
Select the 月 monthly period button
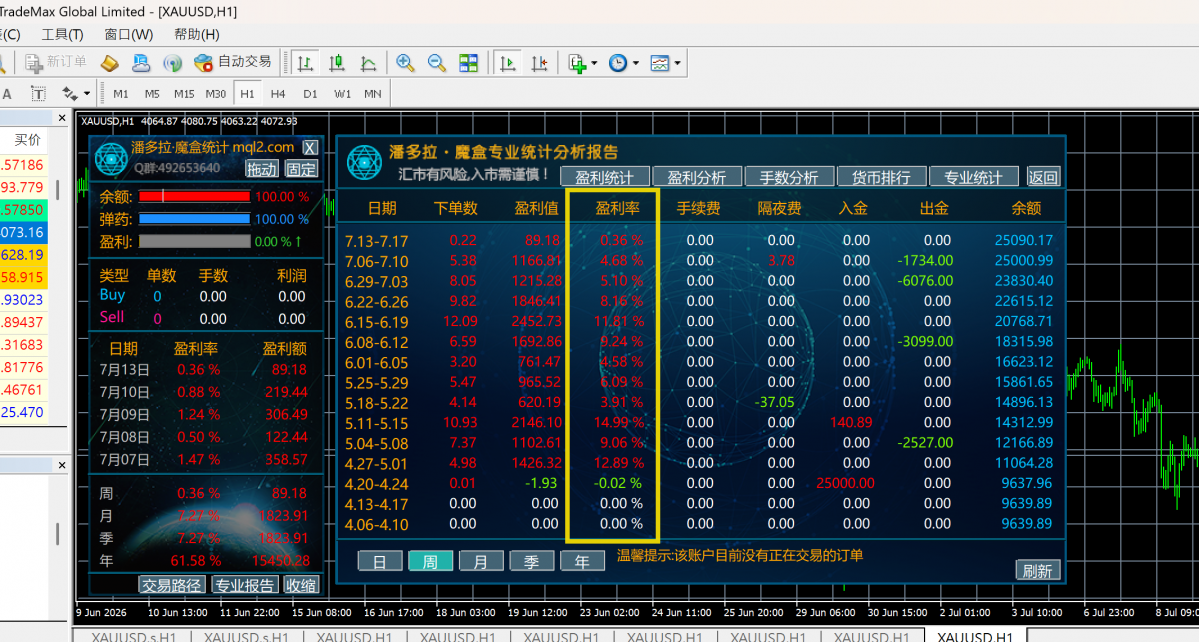point(481,562)
